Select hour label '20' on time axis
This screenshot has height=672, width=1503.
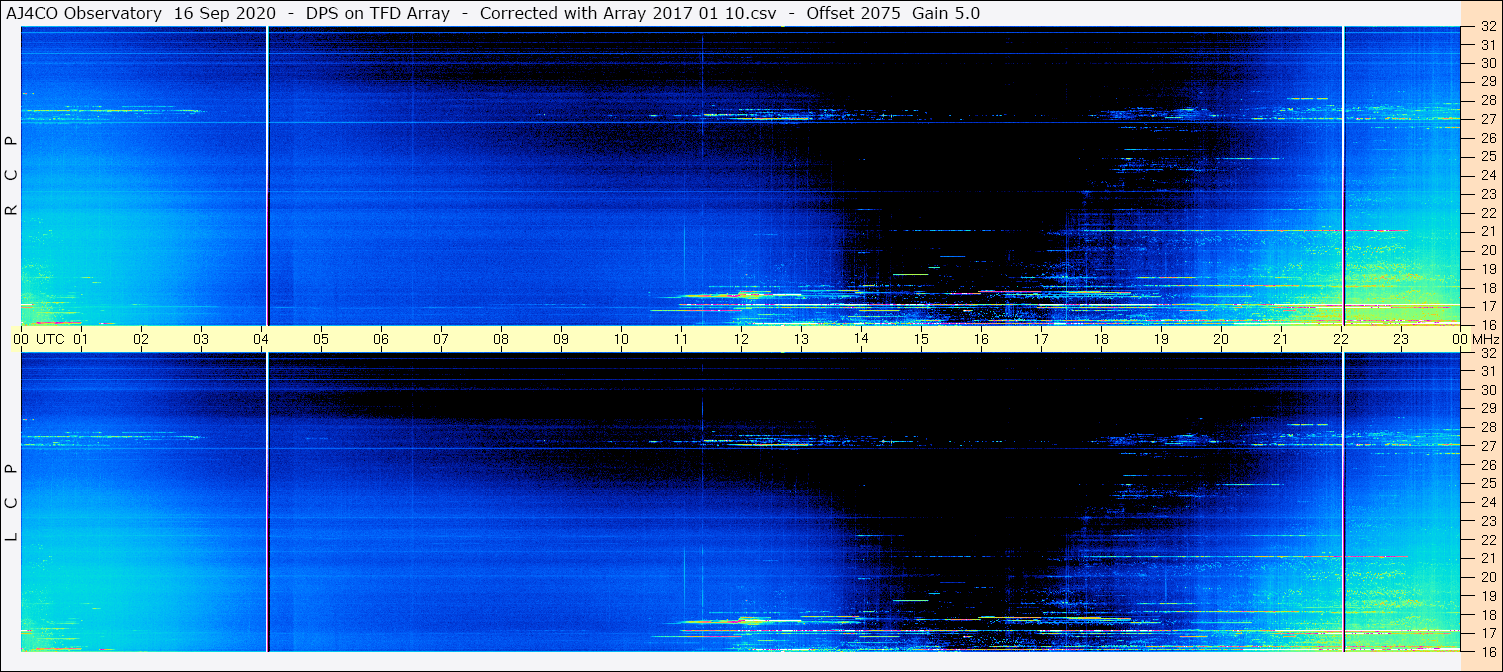click(1221, 339)
